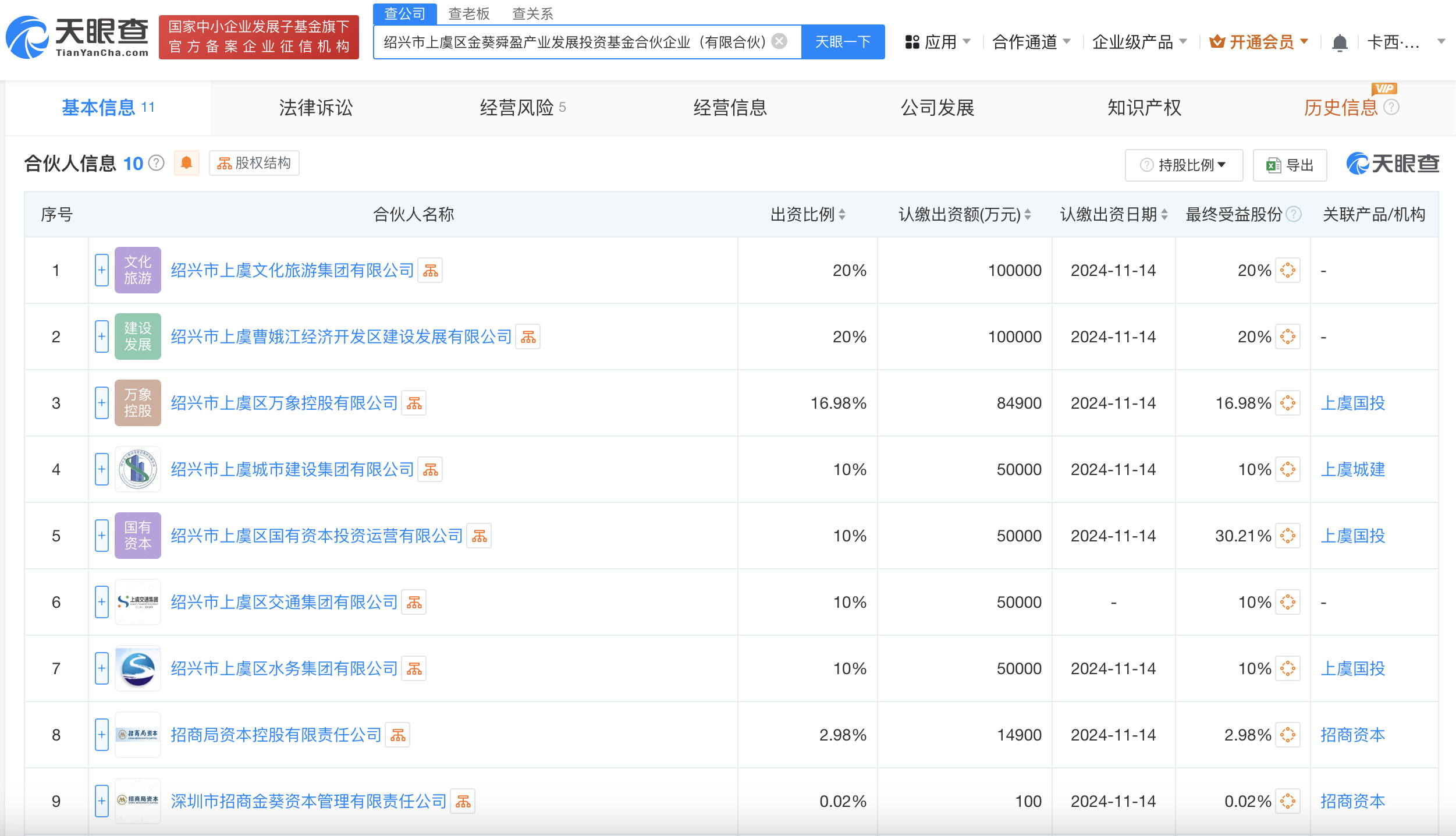Clear the search box with X icon
The height and width of the screenshot is (836, 1456).
coord(779,41)
